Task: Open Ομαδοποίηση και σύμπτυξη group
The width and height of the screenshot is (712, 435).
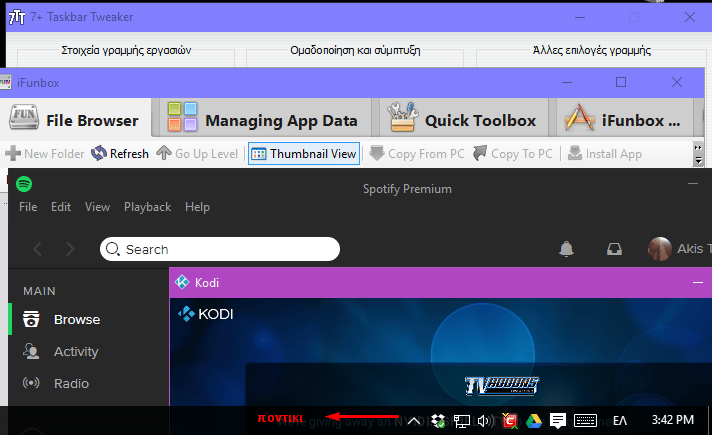Action: 355,50
